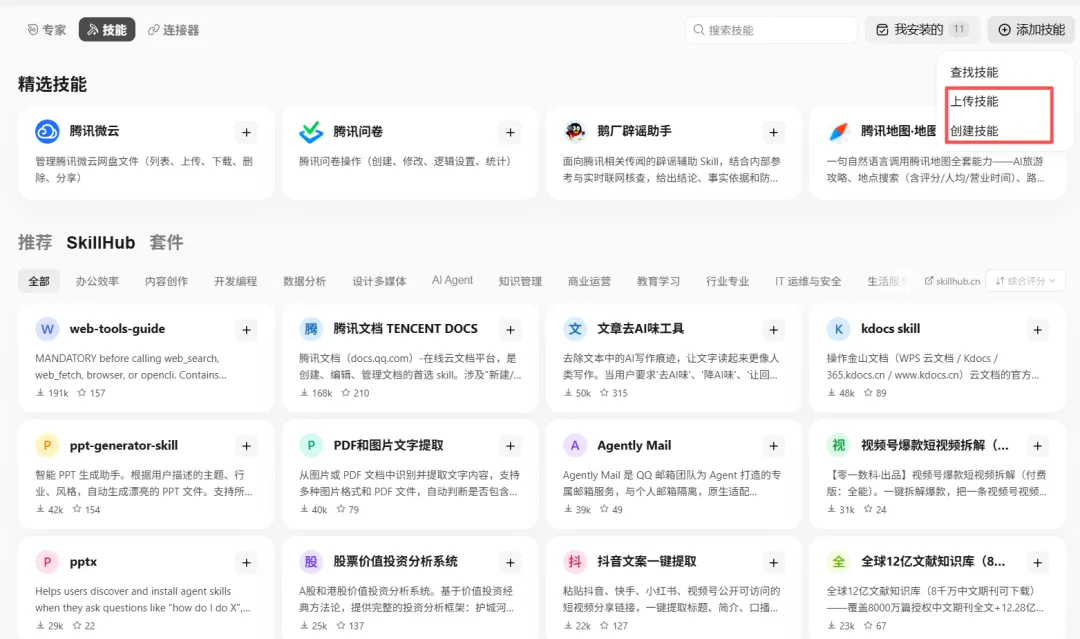Click the K avatar of kdocs skill

coord(838,329)
